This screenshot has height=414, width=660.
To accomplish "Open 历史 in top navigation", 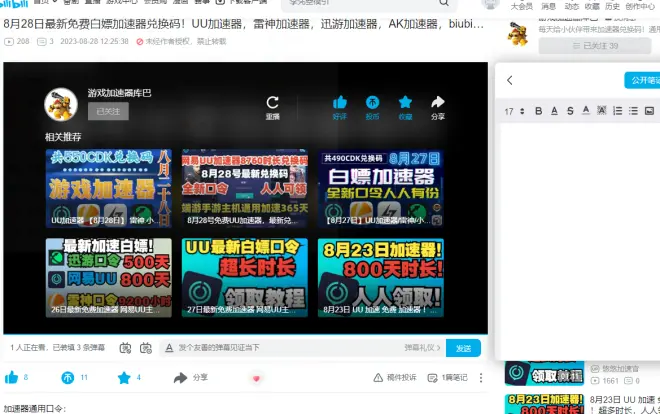I will [x=612, y=6].
